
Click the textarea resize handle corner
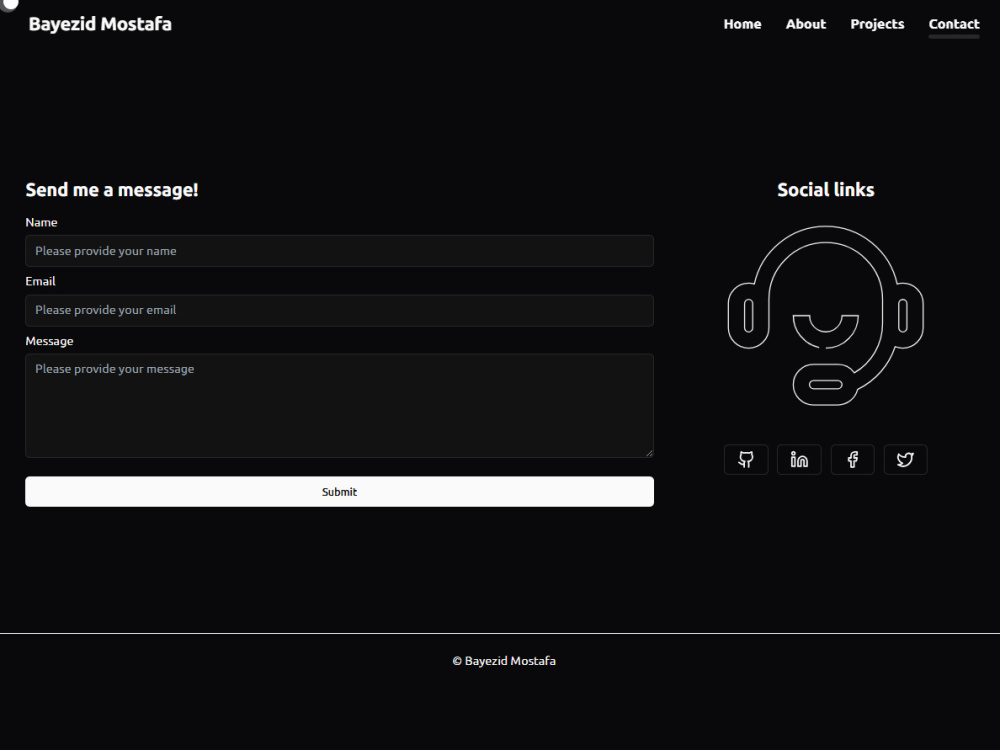pyautogui.click(x=649, y=453)
